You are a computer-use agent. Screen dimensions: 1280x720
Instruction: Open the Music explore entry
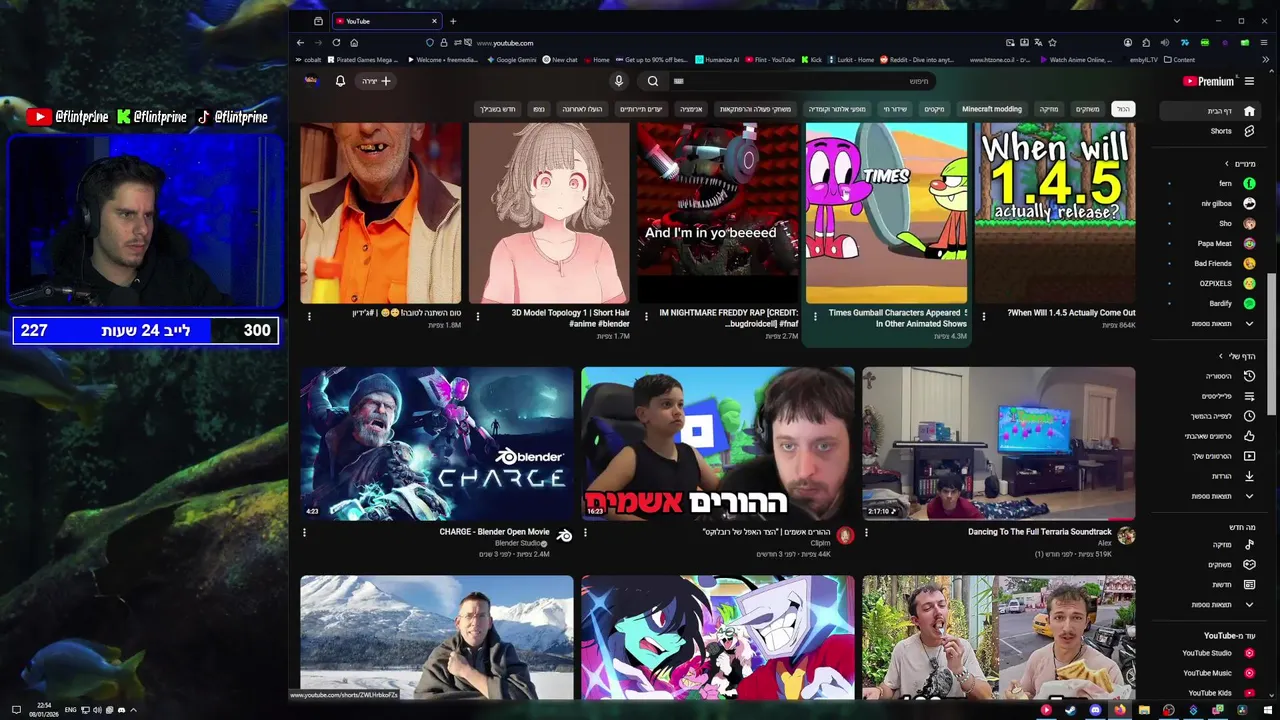pos(1208,545)
